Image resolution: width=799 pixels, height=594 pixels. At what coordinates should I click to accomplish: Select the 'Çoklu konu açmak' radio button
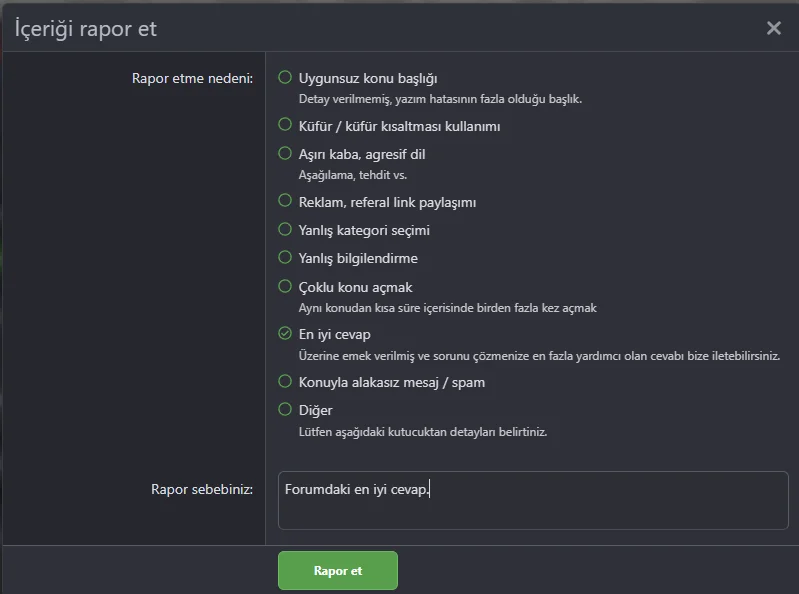(286, 286)
